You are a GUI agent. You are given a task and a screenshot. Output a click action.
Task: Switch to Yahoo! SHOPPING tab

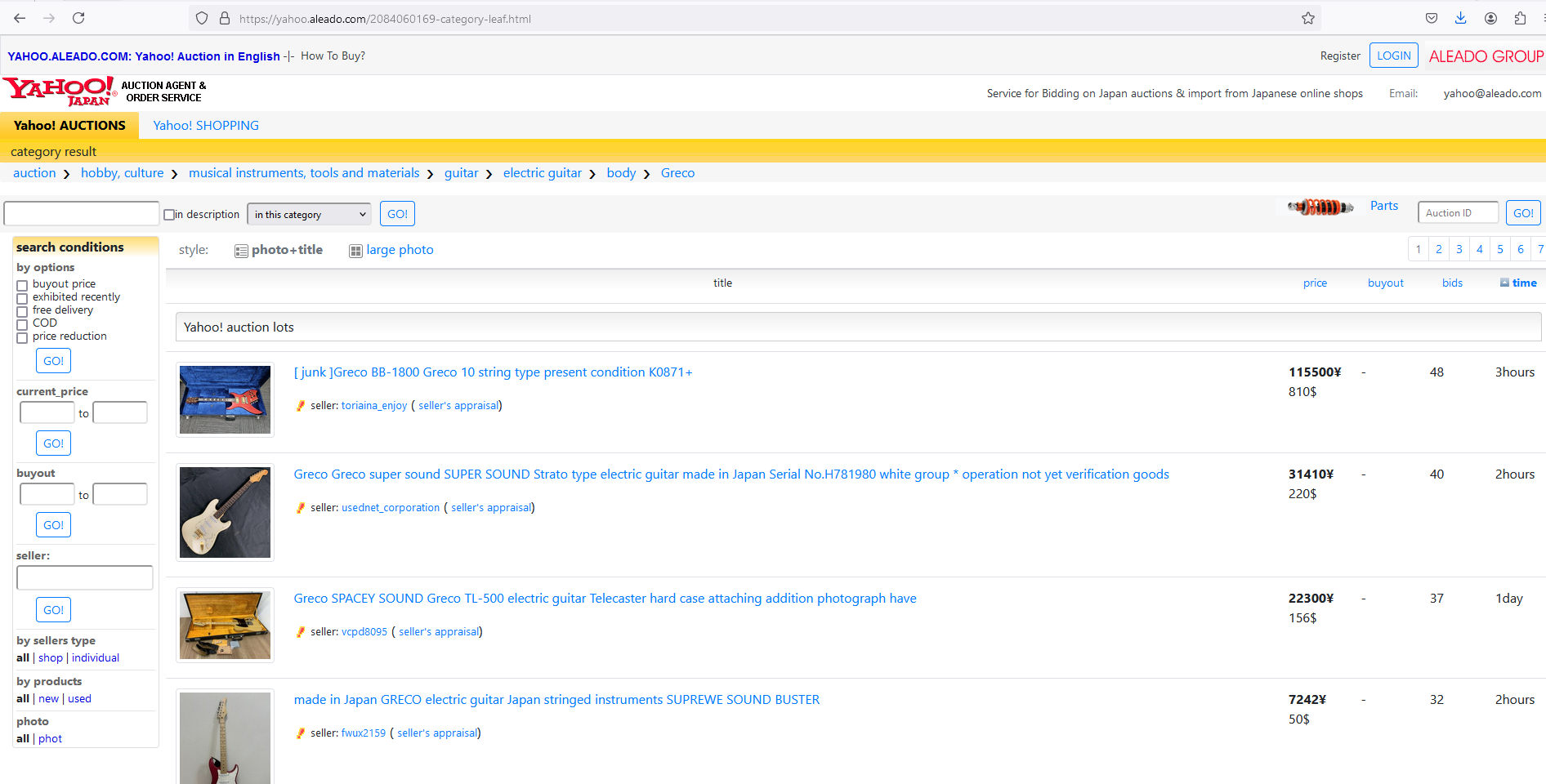tap(206, 125)
